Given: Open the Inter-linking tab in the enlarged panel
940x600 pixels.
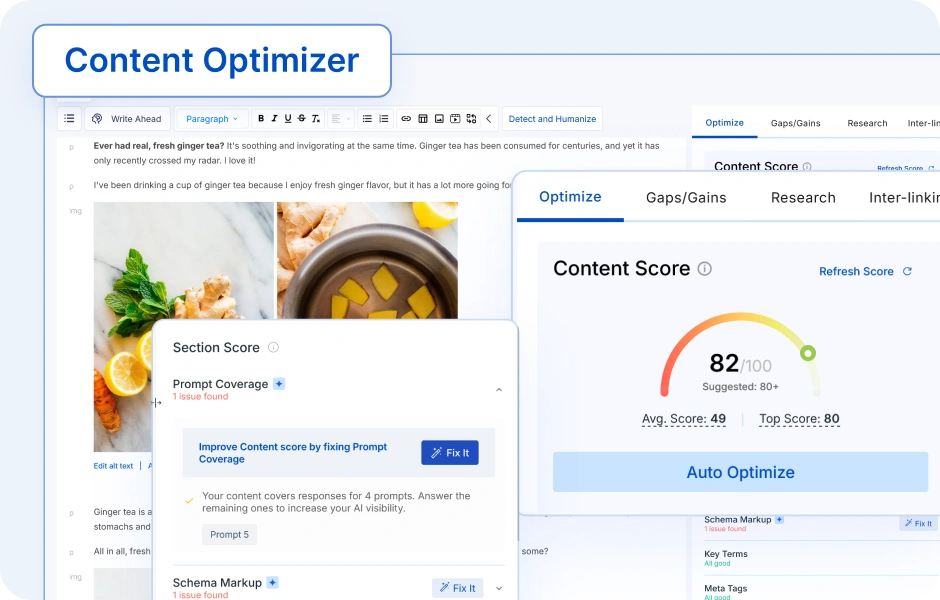Looking at the screenshot, I should [904, 197].
